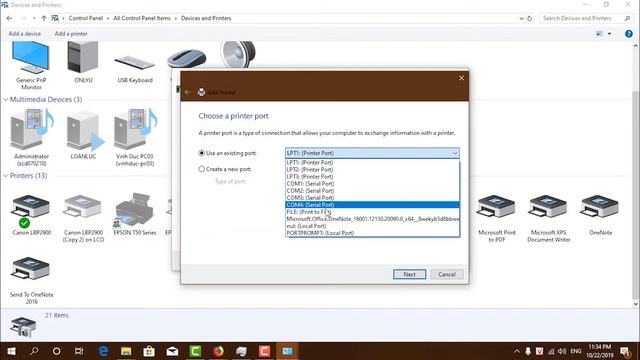640x360 pixels.
Task: Collapse the Printers group
Action: click(6, 176)
